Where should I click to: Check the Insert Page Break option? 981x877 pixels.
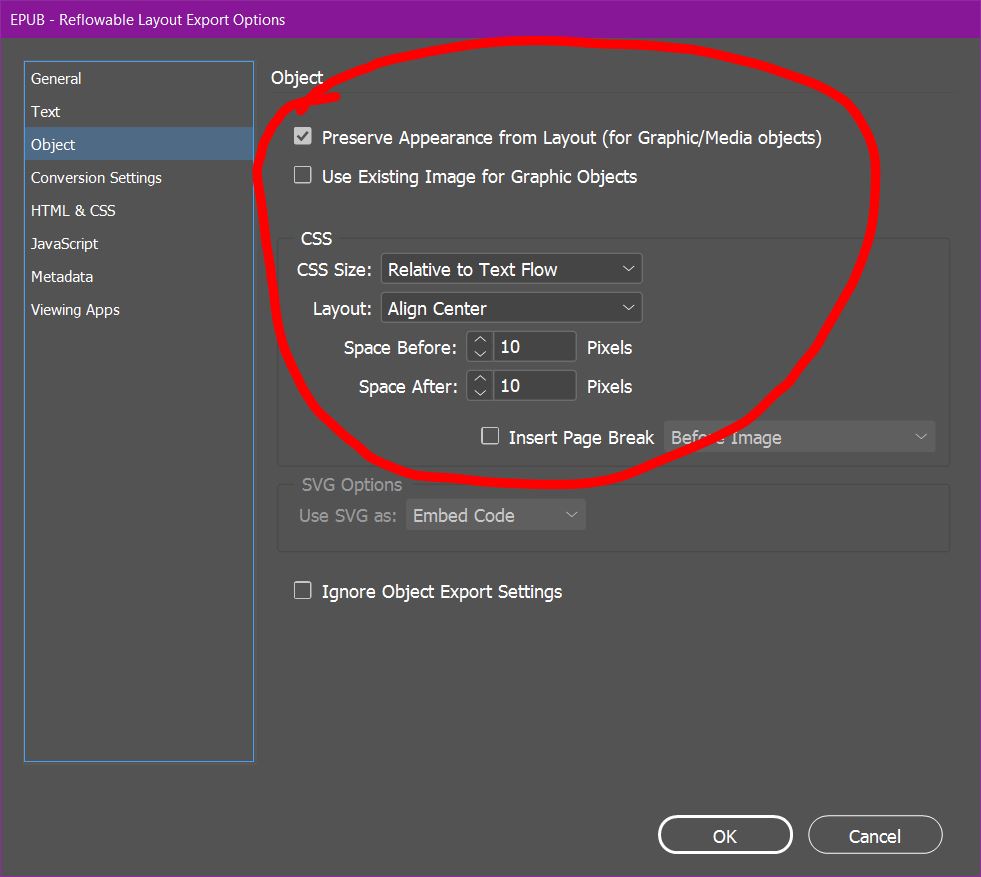click(490, 436)
